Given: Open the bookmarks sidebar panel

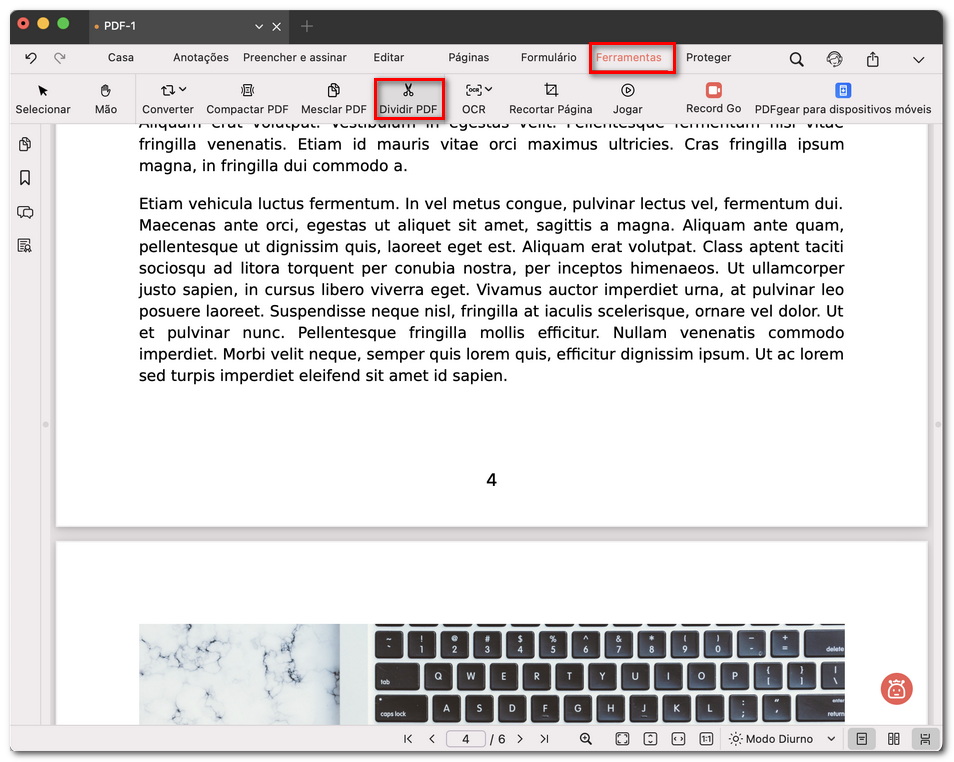Looking at the screenshot, I should [23, 177].
